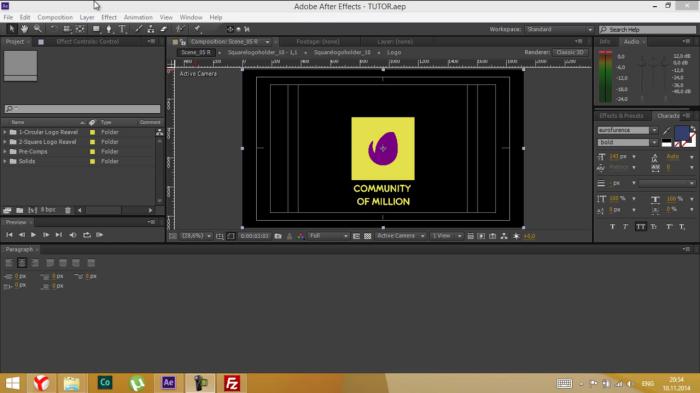The image size is (700, 393).
Task: Toggle Faux Bold text style
Action: pyautogui.click(x=612, y=227)
